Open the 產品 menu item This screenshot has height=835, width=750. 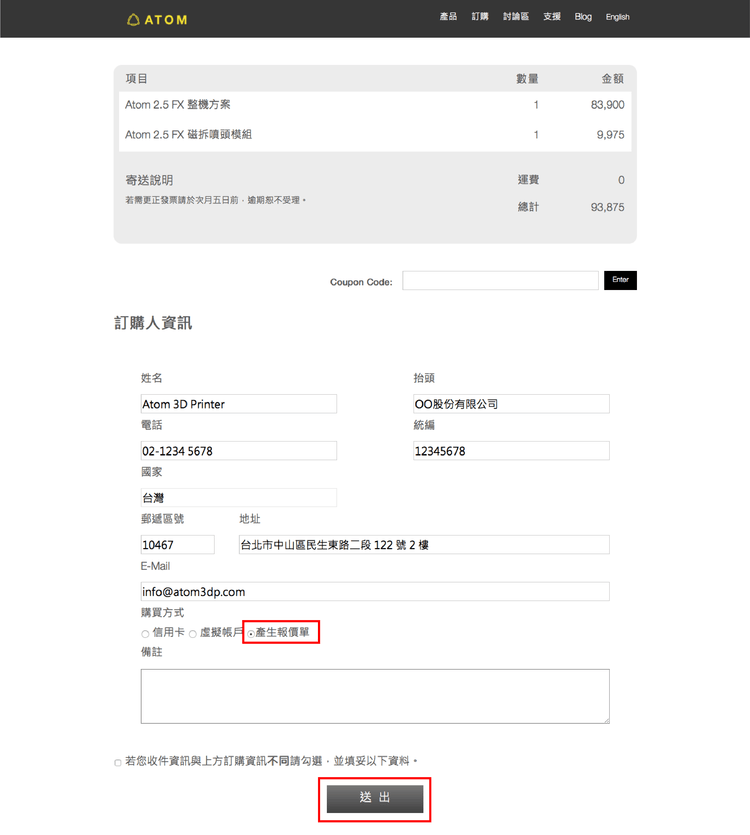pyautogui.click(x=448, y=17)
